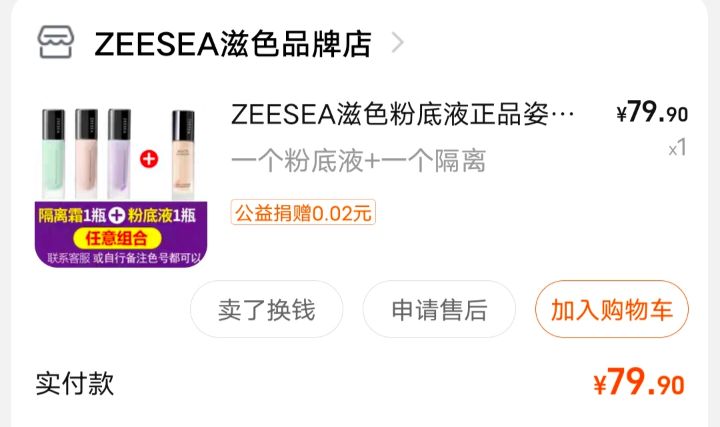This screenshot has width=720, height=427.
Task: Select the 一个粉底液+一个隔离 variant text
Action: click(x=359, y=161)
